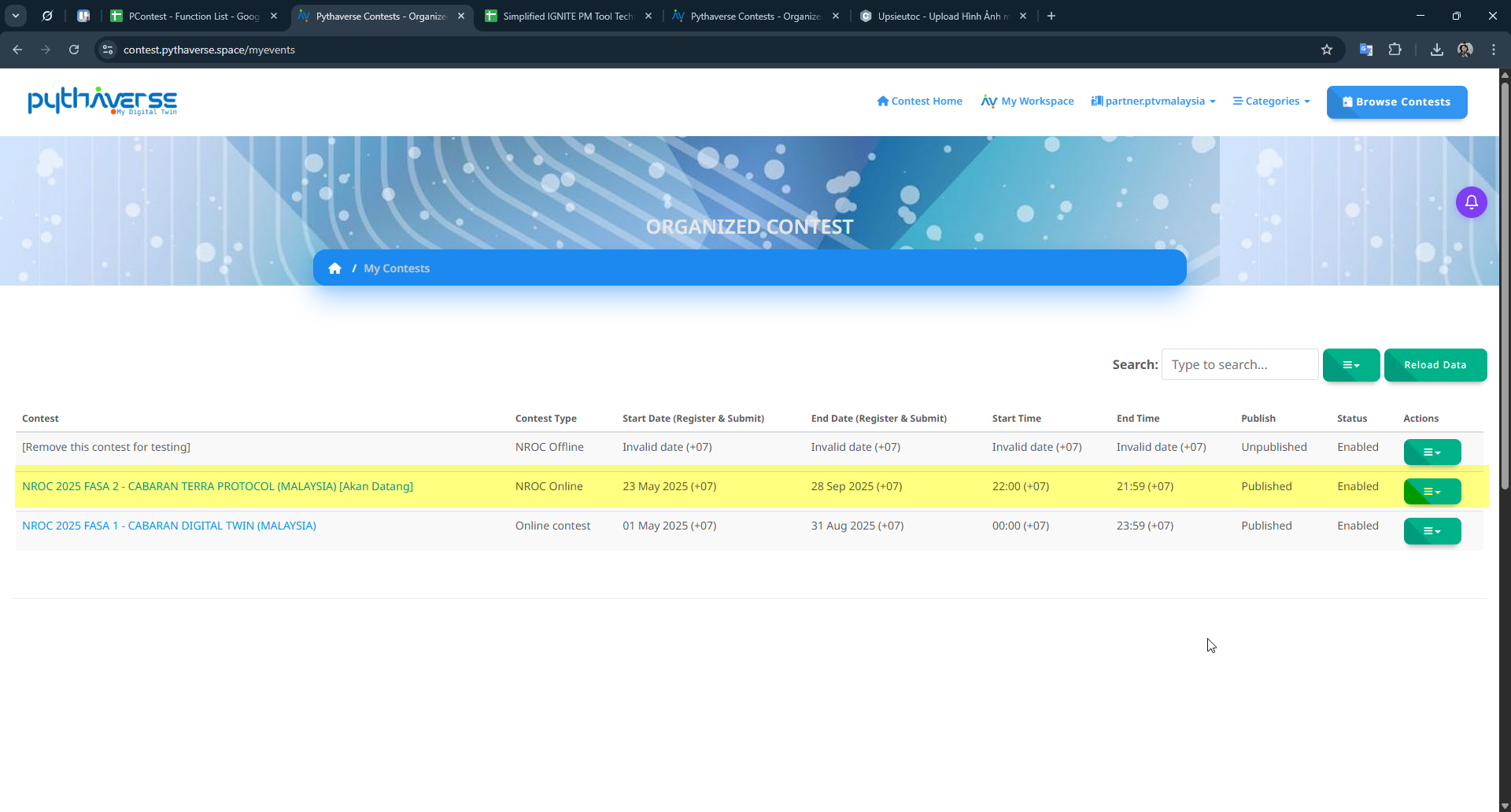Viewport: 1511px width, 812px height.
Task: Open My Workspace
Action: (x=1027, y=101)
